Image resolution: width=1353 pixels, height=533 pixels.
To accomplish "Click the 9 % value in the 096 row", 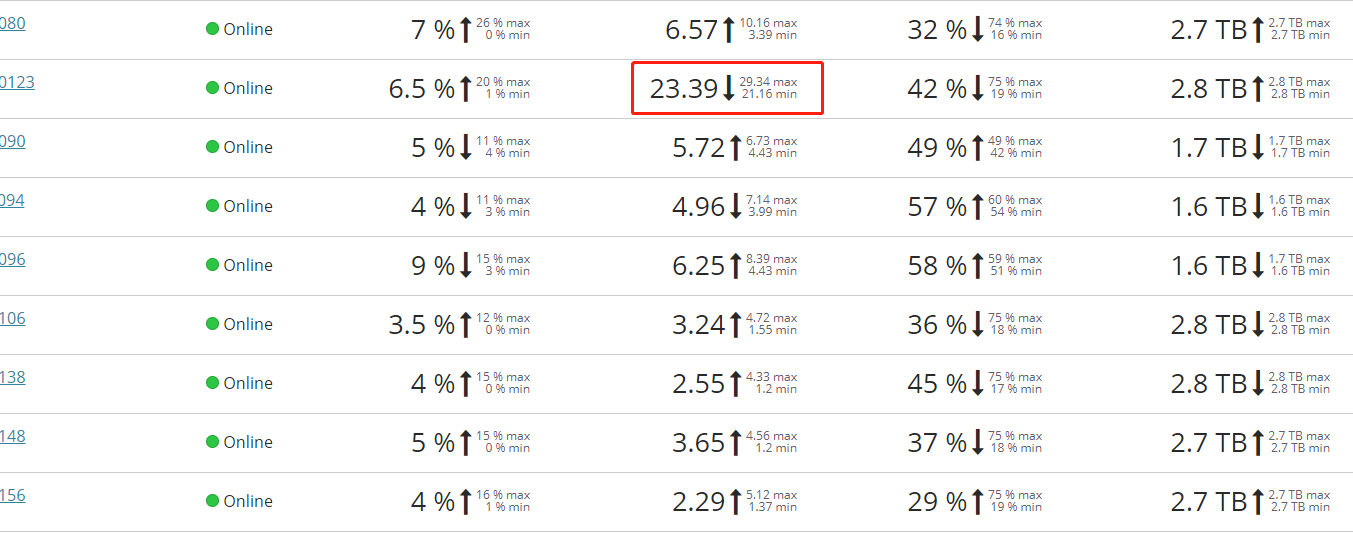I will (x=433, y=266).
